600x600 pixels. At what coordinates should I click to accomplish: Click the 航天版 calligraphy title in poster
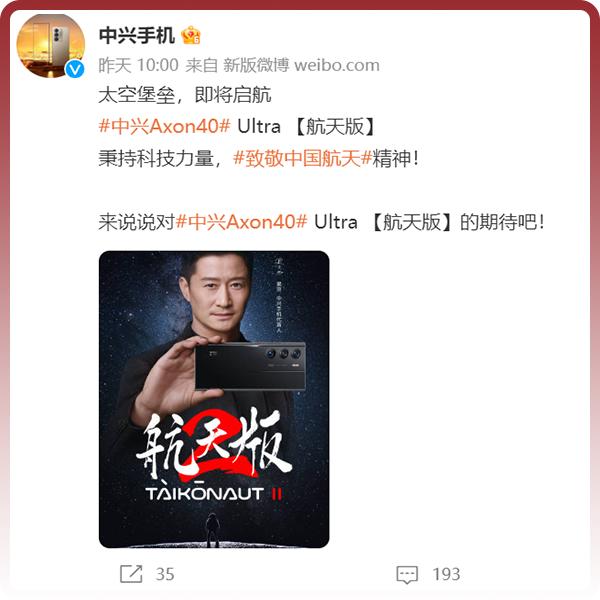click(x=214, y=444)
